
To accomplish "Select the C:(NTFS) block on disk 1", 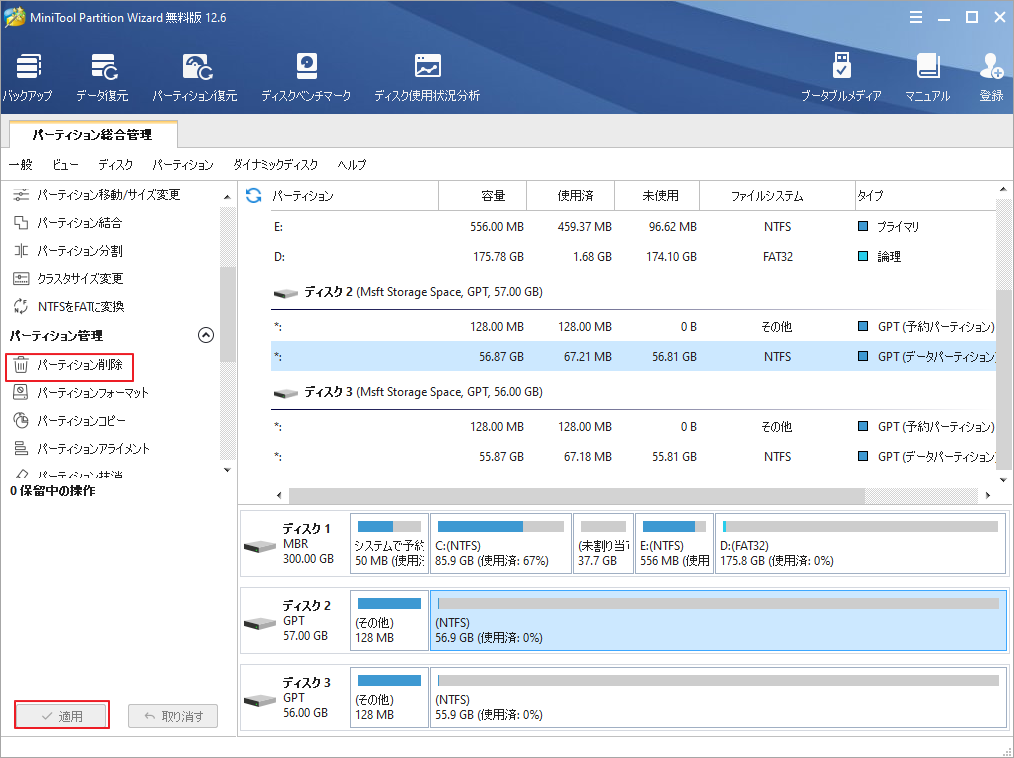I will tap(500, 544).
